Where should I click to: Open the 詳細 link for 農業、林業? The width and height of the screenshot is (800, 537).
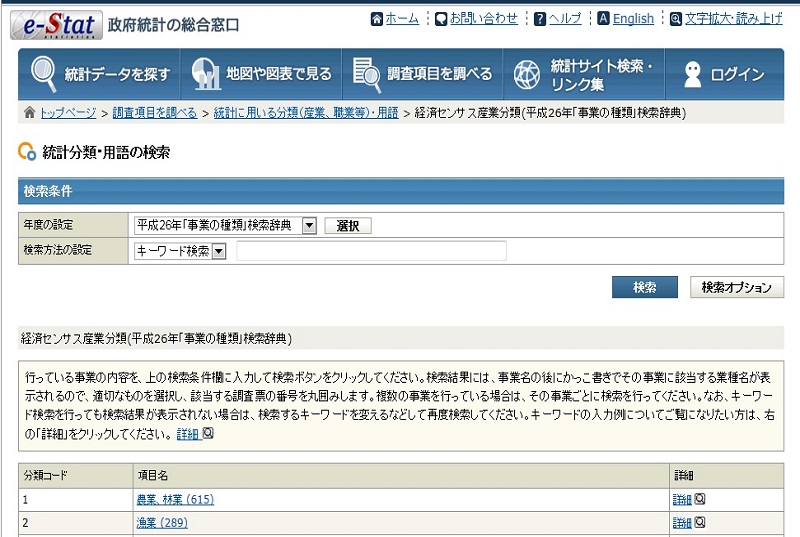click(x=682, y=500)
